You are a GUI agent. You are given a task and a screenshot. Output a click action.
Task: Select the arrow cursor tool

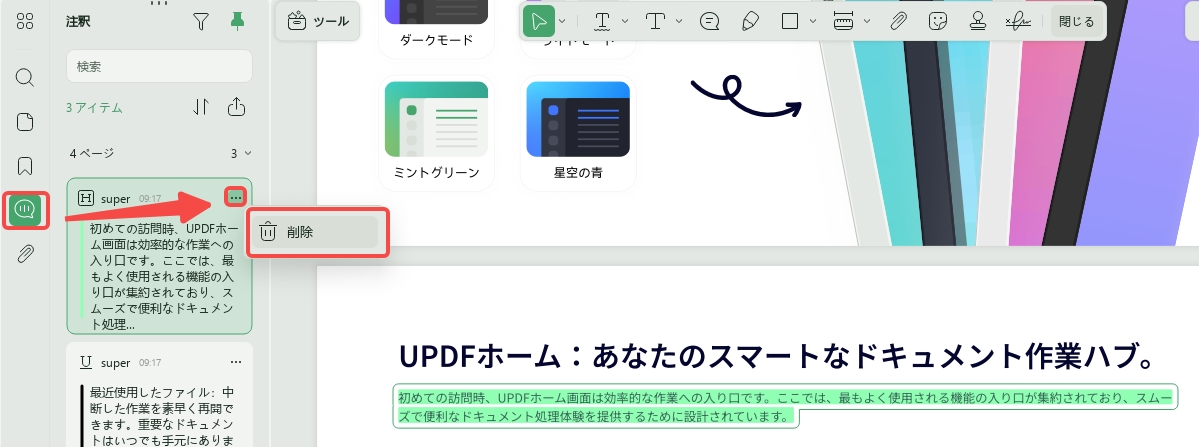click(x=539, y=21)
